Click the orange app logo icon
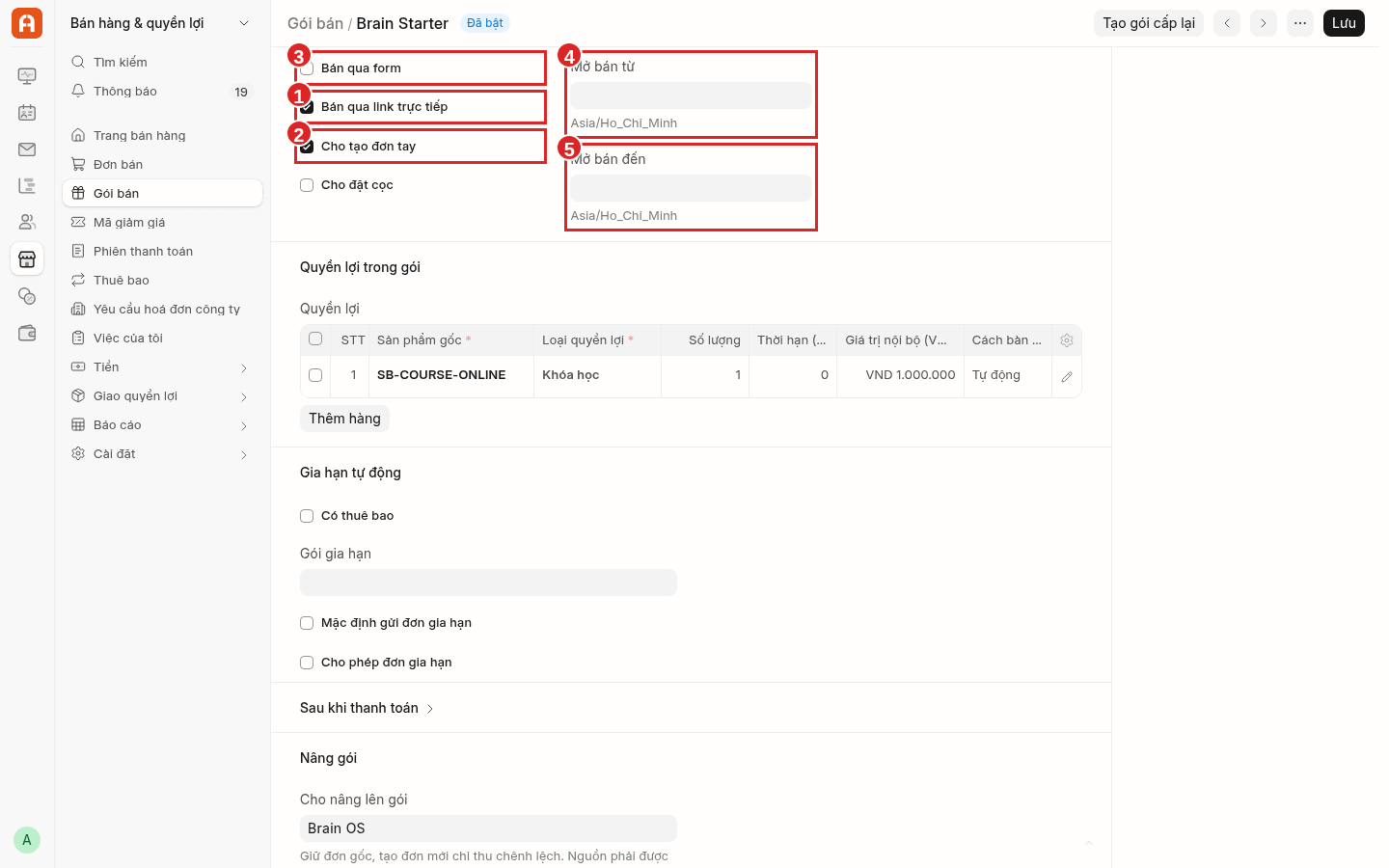Viewport: 1389px width, 868px height. tap(27, 23)
